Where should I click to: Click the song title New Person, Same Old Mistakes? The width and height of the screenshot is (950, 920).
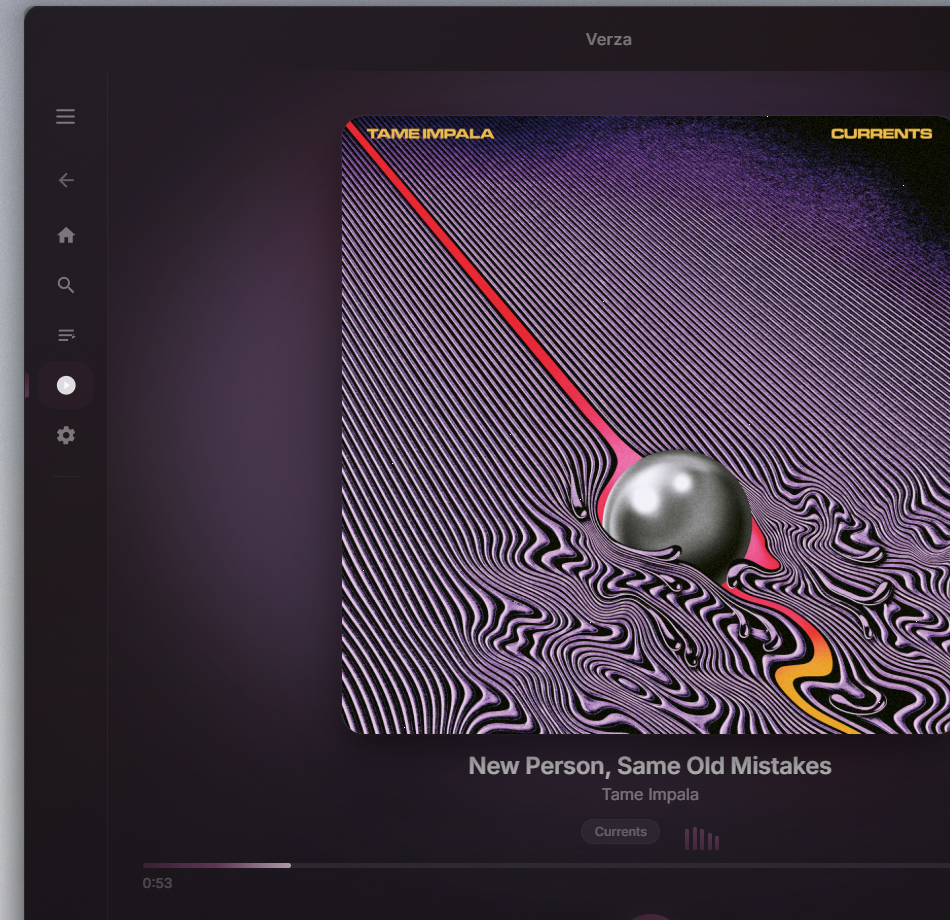(649, 766)
